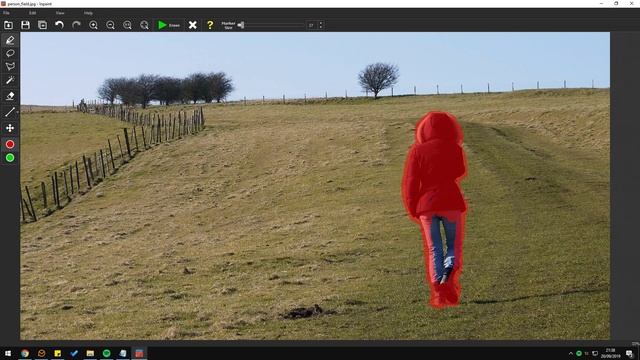Select the Eraser tool
The image size is (640, 360).
click(x=10, y=96)
